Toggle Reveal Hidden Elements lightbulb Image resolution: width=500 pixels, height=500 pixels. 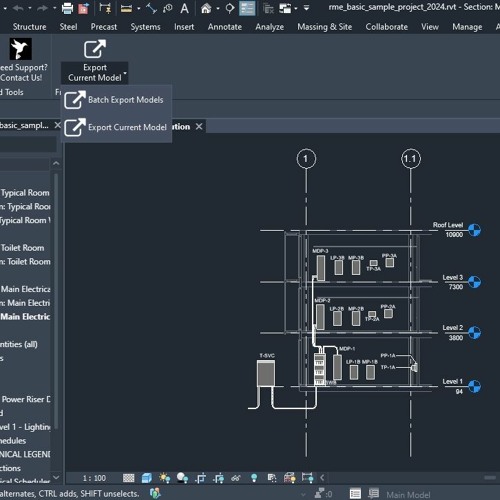tap(254, 478)
